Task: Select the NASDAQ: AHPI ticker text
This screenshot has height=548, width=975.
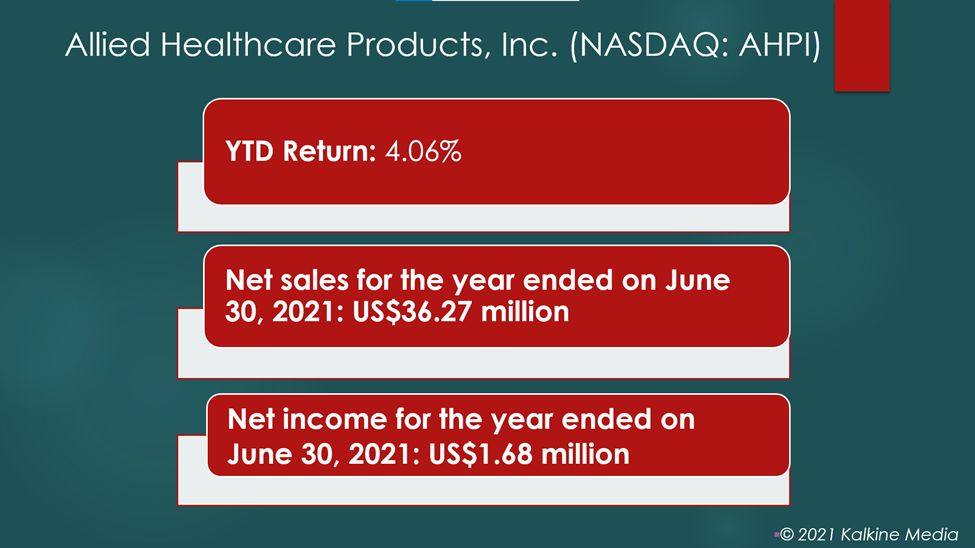Action: tap(695, 45)
